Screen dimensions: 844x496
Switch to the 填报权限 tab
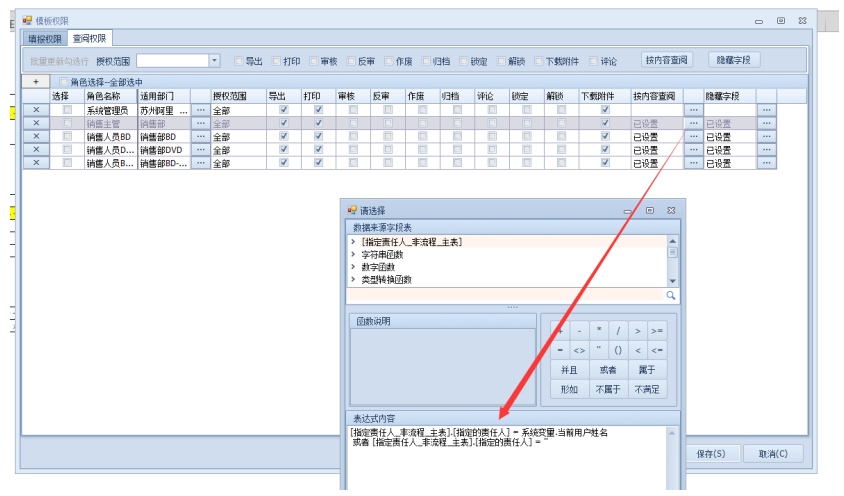45,39
